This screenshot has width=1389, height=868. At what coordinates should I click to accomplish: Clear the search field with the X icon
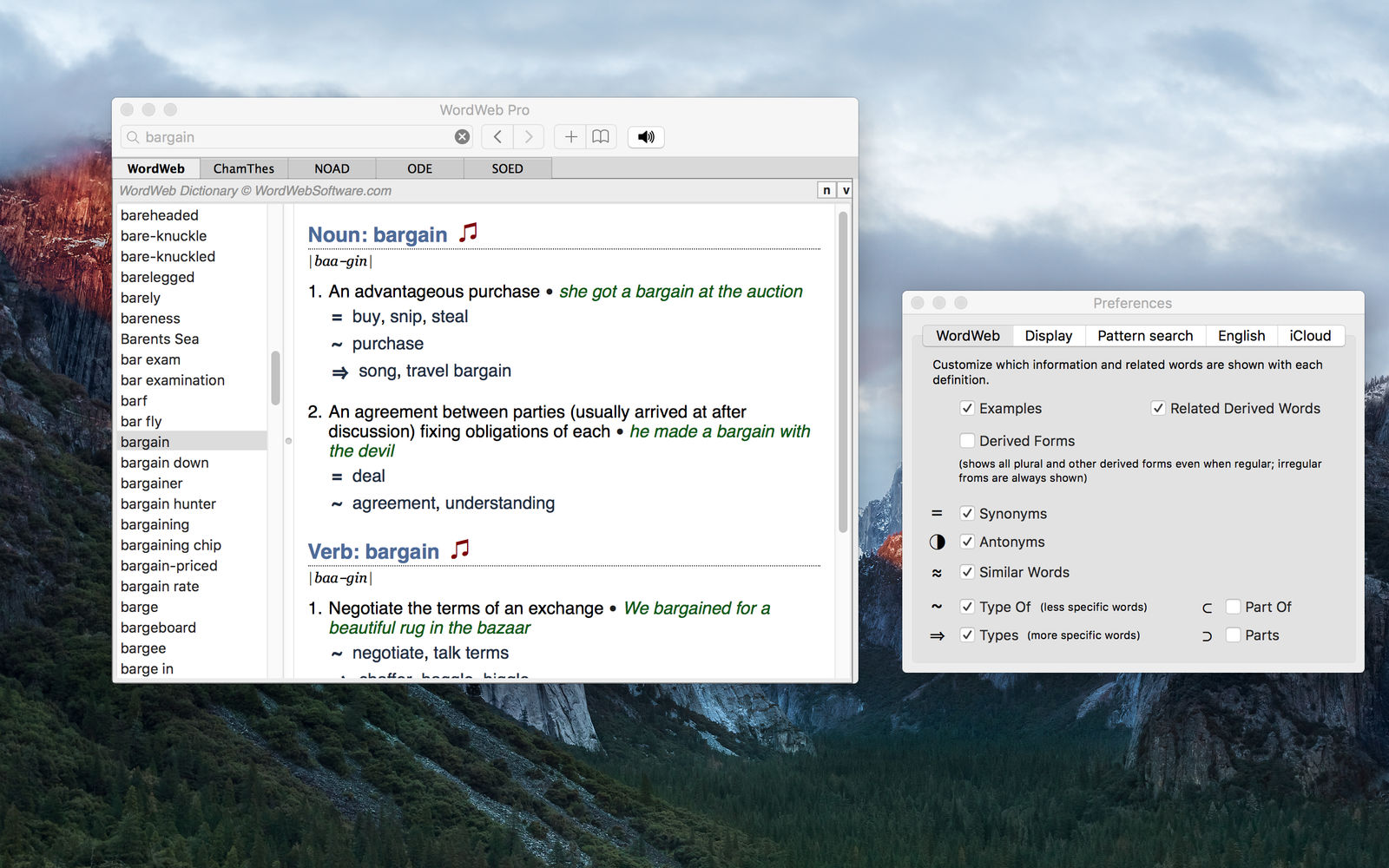click(462, 137)
